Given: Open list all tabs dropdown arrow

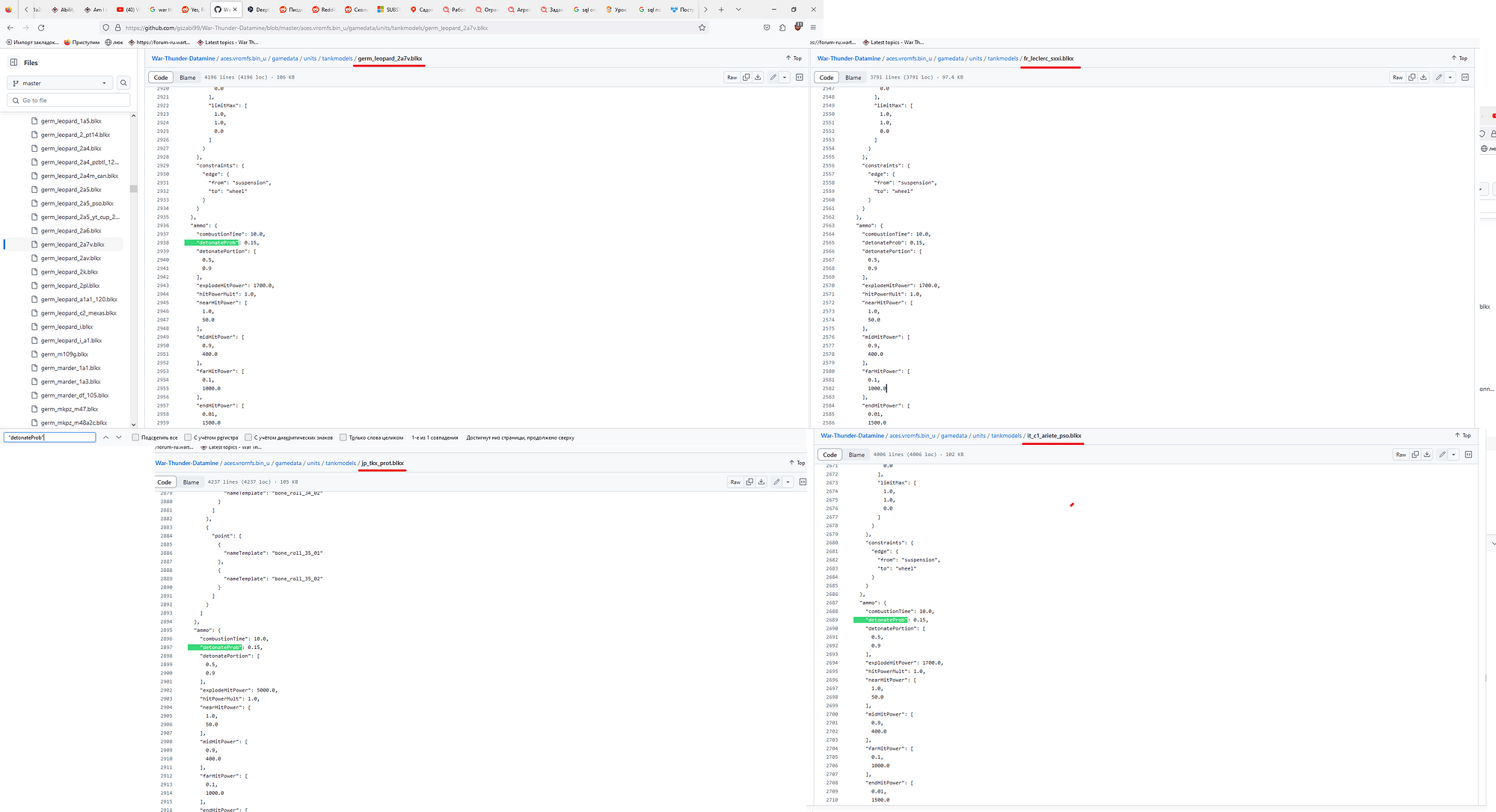Looking at the screenshot, I should coord(738,10).
